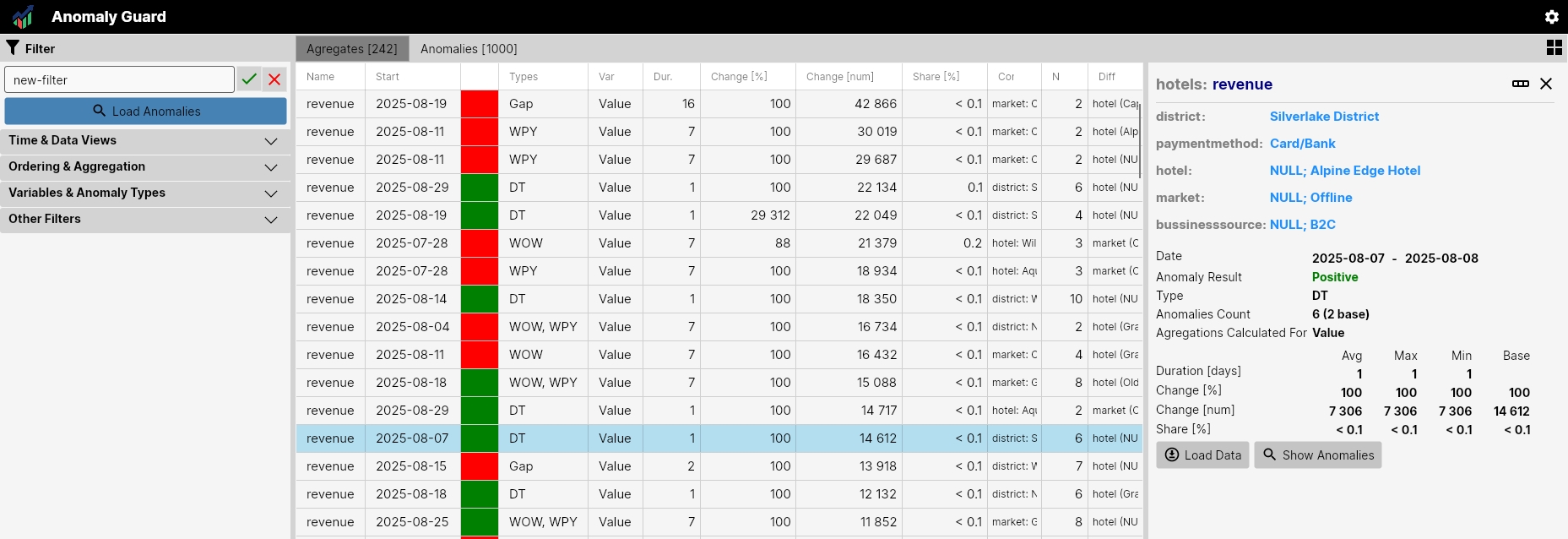Click the Show Anomalies button
Screen dimensions: 1568x539
tap(1317, 455)
